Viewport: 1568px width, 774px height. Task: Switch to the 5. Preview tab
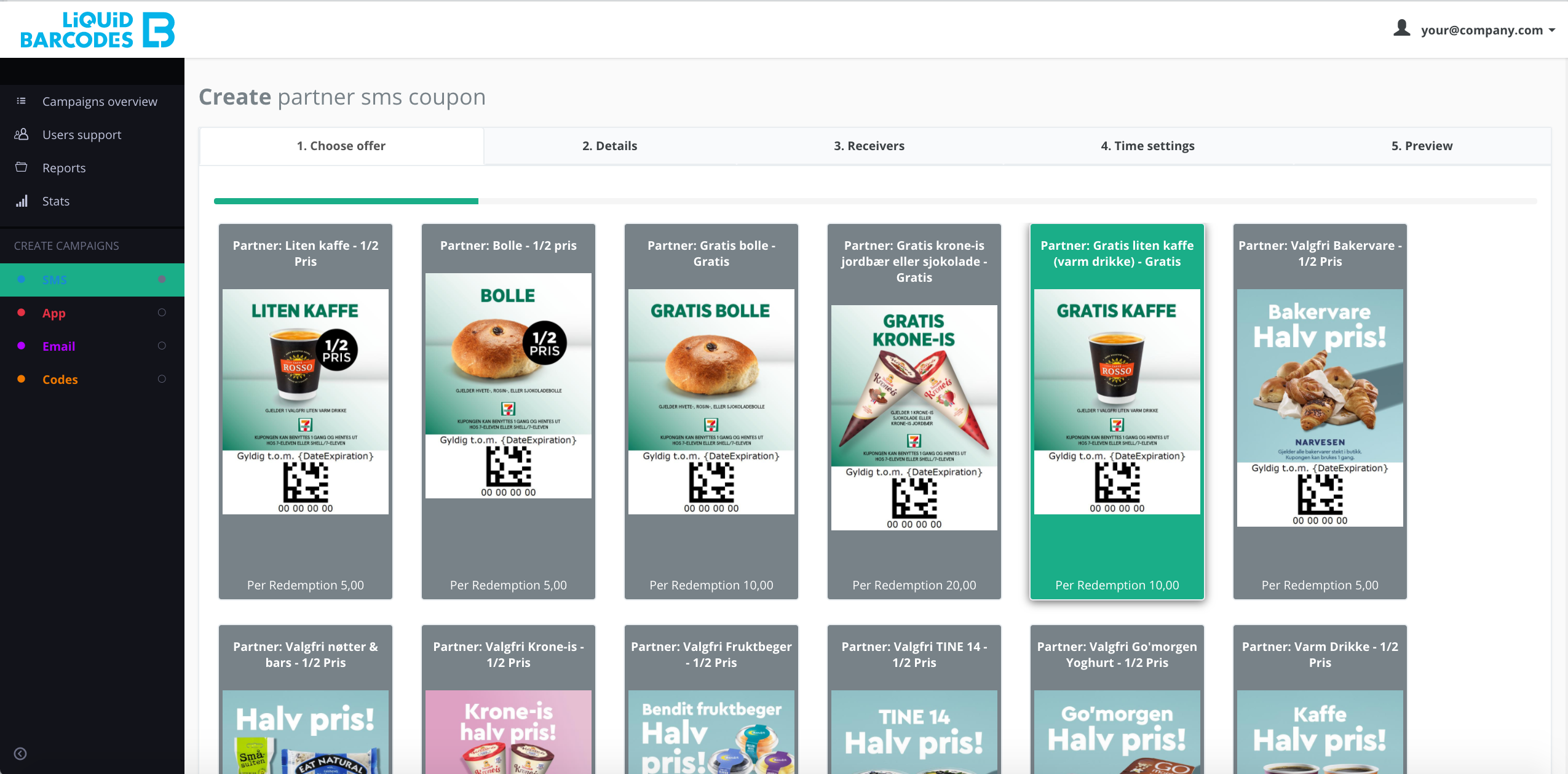tap(1422, 146)
